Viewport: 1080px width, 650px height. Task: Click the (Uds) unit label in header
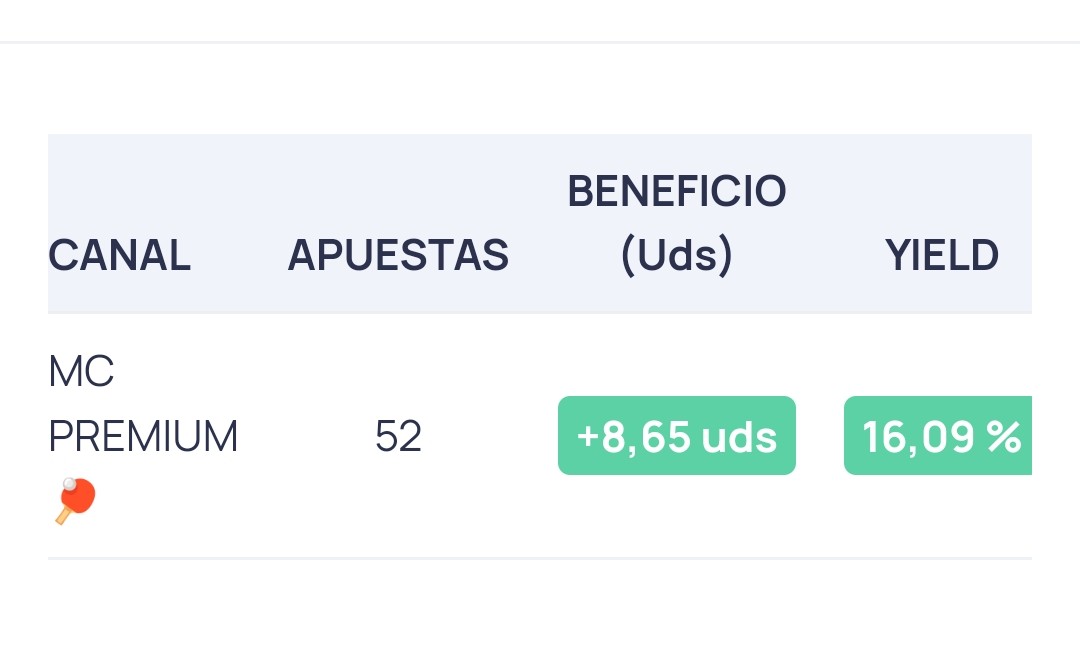point(676,255)
